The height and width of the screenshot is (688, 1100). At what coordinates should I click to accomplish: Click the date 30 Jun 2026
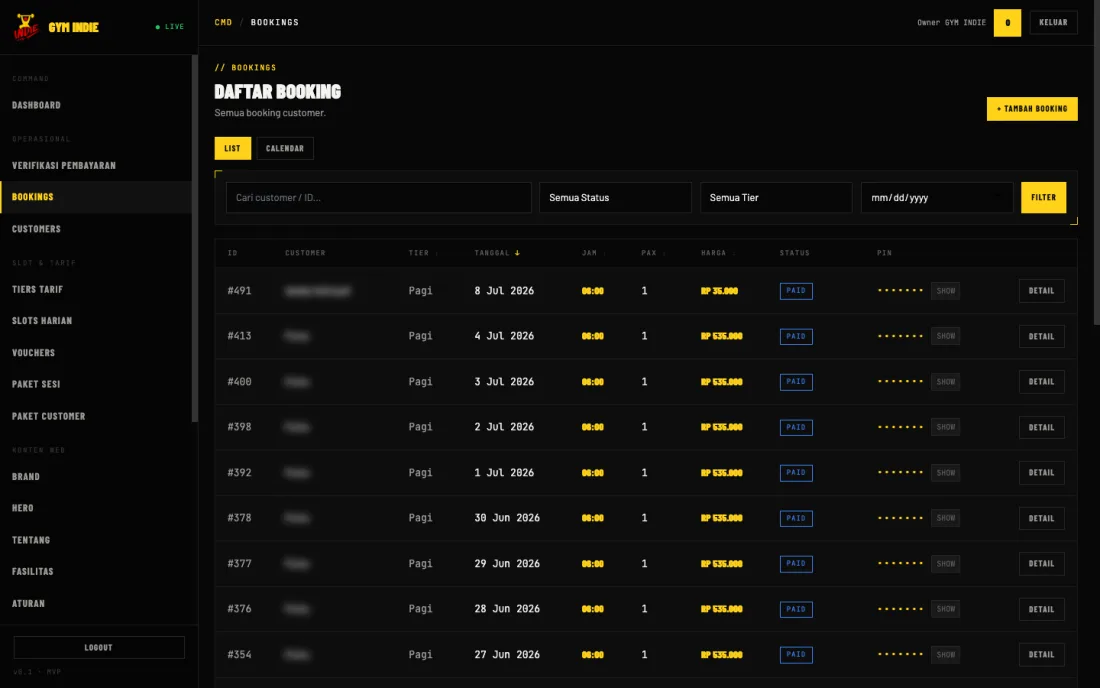pyautogui.click(x=507, y=518)
